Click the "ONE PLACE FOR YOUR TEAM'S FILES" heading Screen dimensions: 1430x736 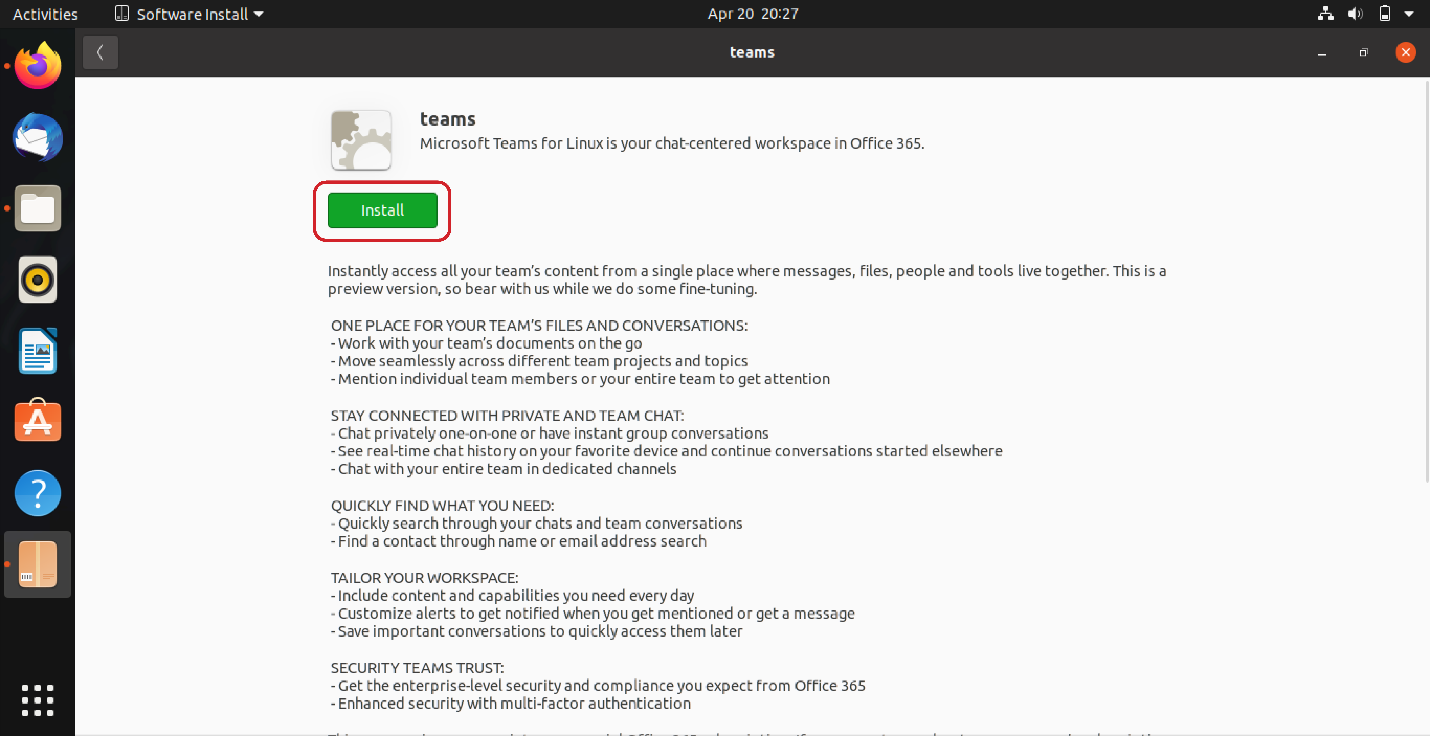(540, 326)
